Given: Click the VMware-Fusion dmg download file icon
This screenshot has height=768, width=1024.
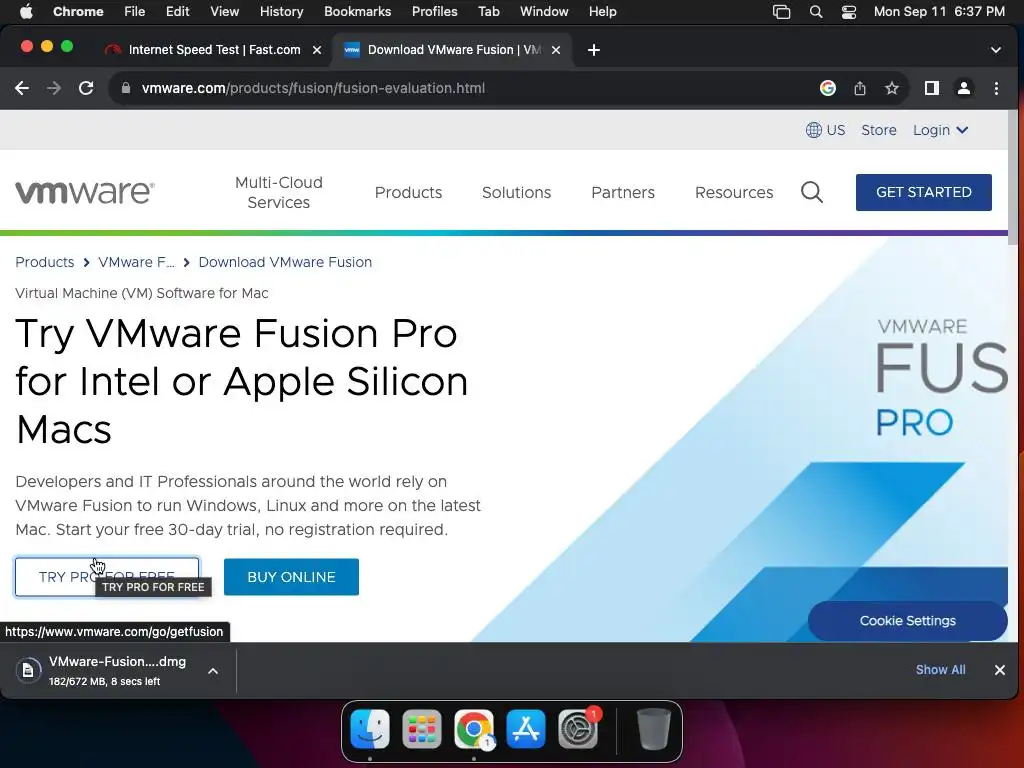Looking at the screenshot, I should click(x=28, y=670).
